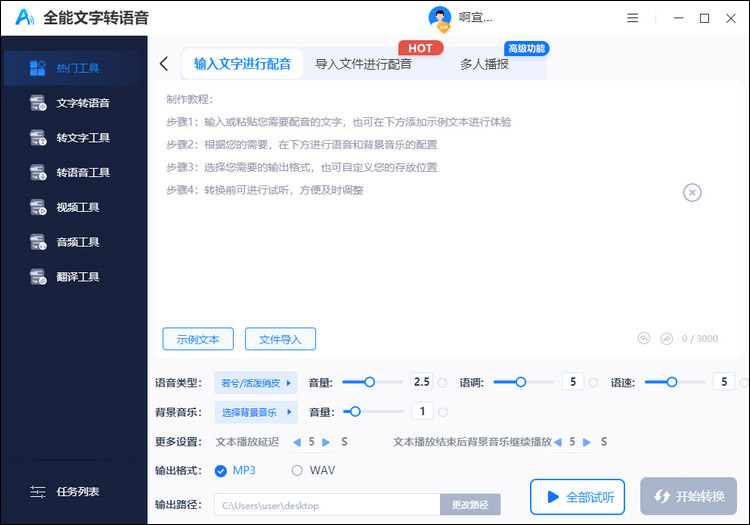Open 任务列表 at the sidebar bottom
Screen dimensions: 750x525
click(x=73, y=491)
